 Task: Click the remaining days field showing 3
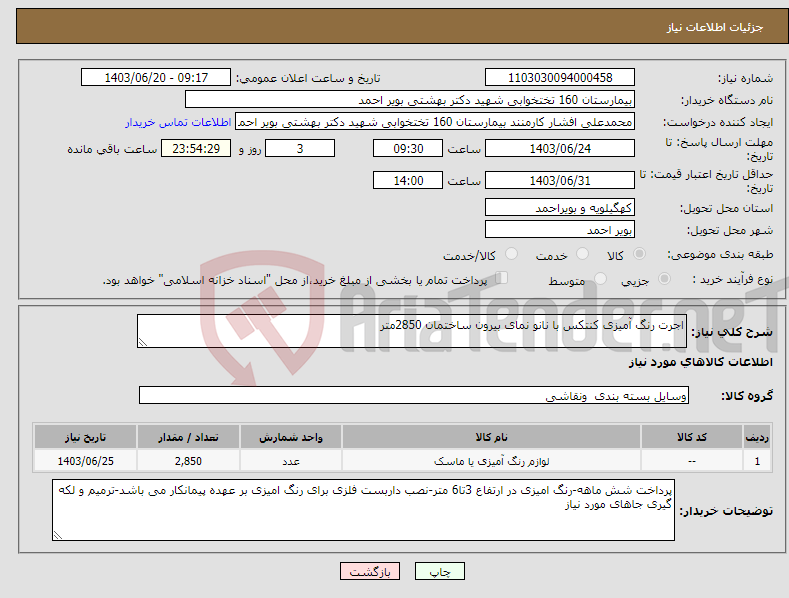[x=300, y=148]
